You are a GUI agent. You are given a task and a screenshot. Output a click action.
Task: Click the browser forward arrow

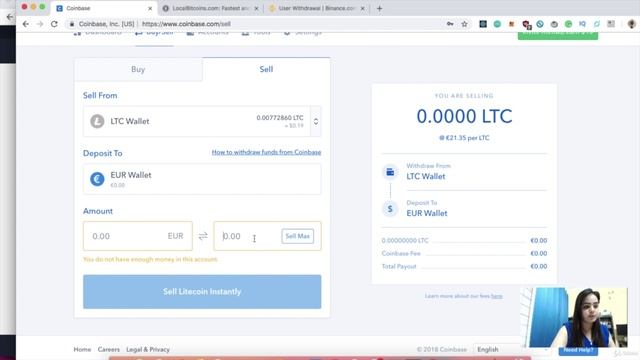coord(40,24)
